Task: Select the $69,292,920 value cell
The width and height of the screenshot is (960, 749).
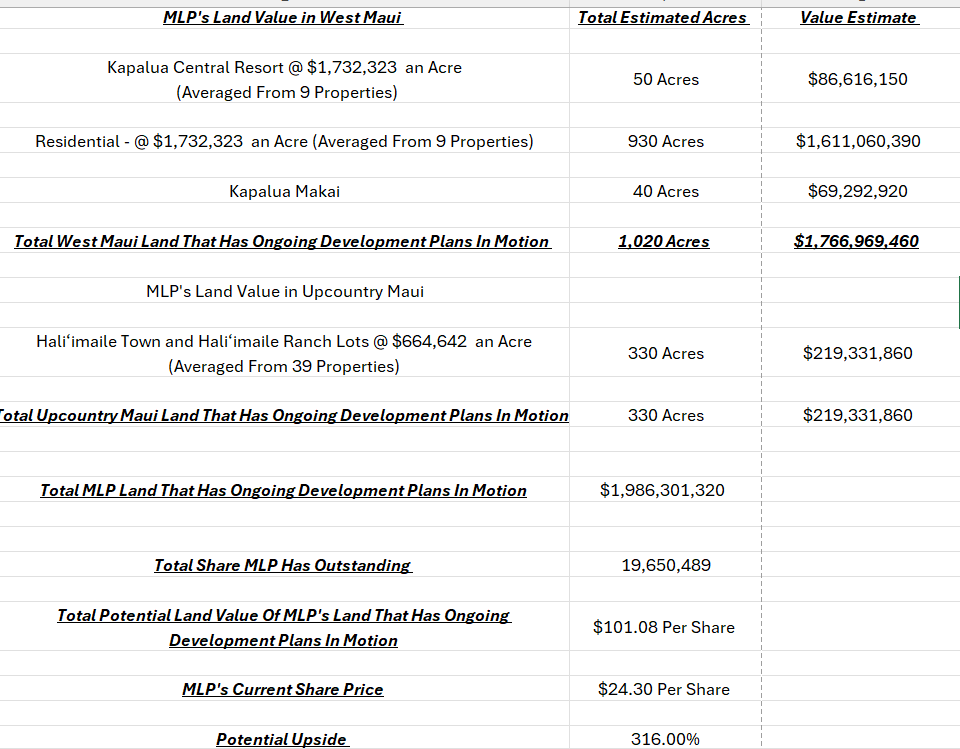Action: pyautogui.click(x=858, y=191)
